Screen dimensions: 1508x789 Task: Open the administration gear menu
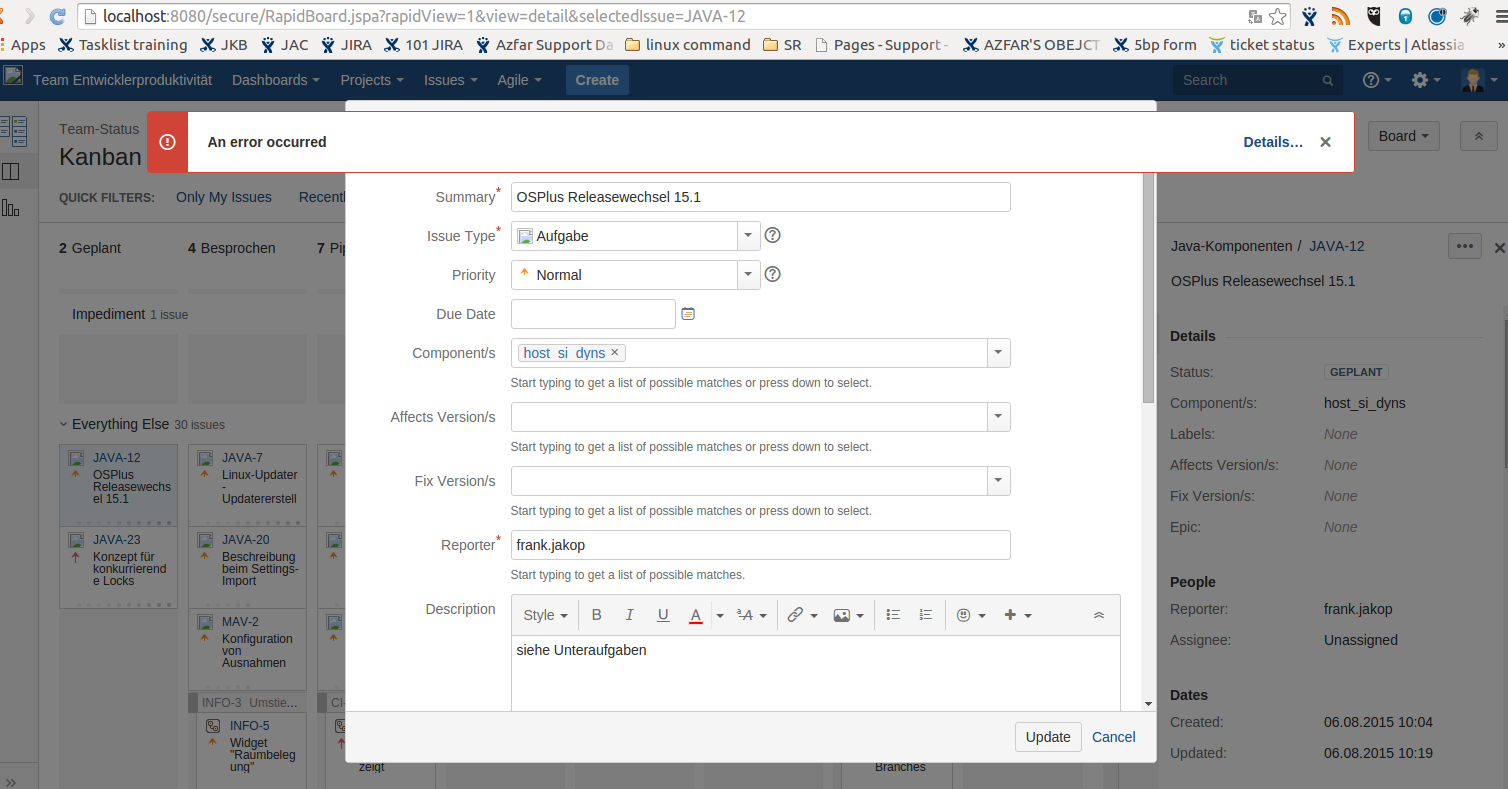click(x=1427, y=80)
